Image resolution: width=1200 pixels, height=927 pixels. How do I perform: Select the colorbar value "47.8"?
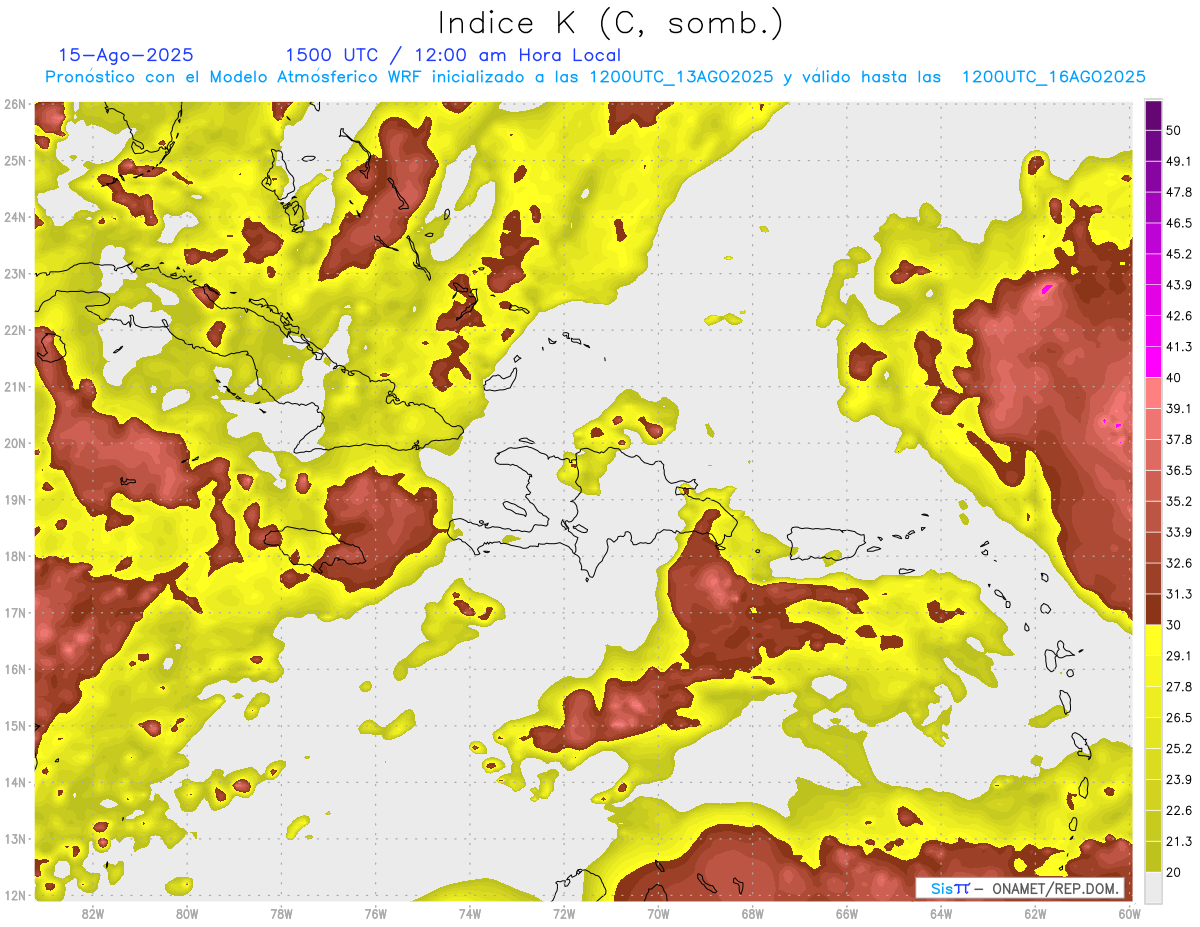point(1178,191)
